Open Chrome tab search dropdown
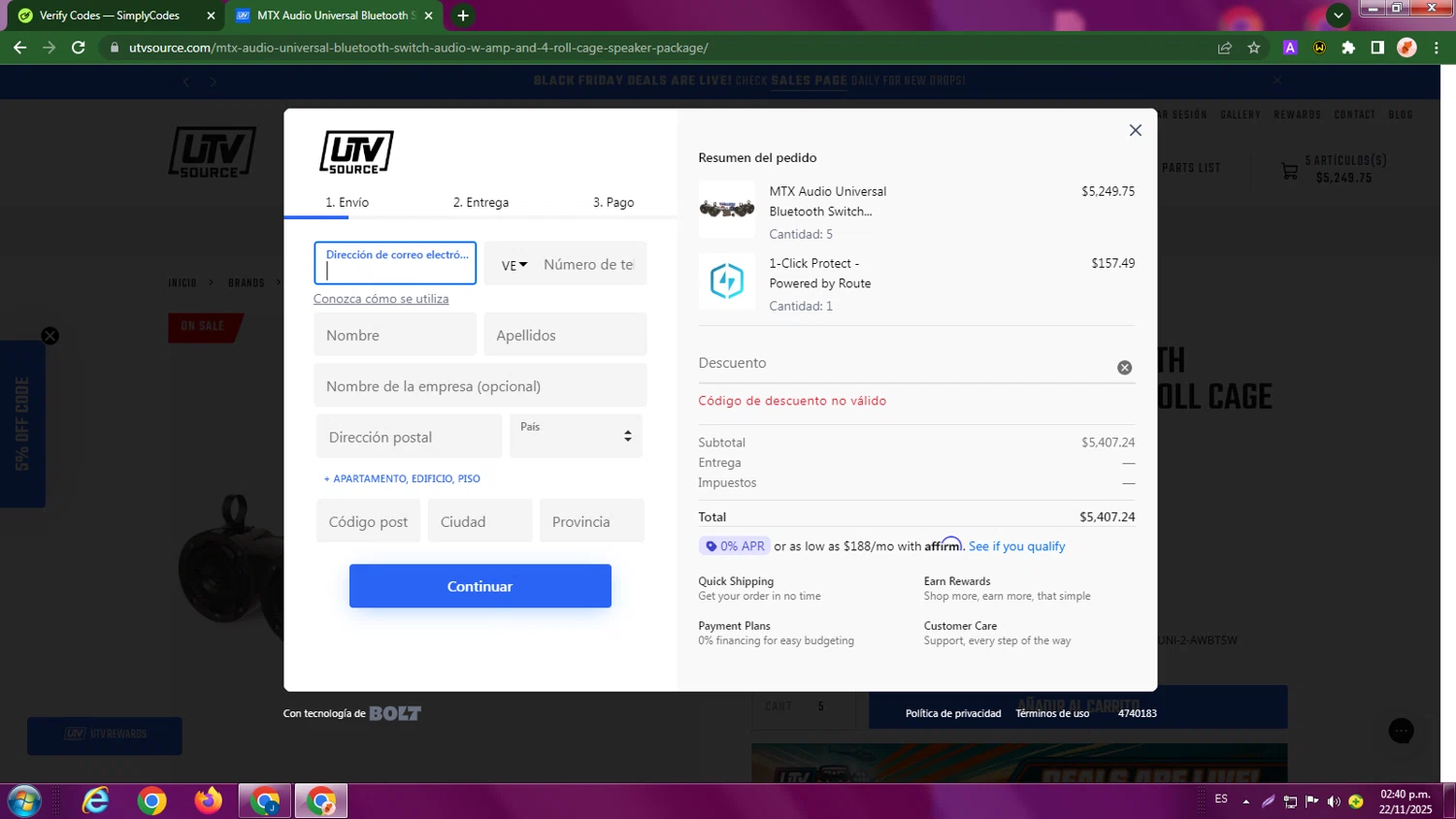 pos(1338,16)
